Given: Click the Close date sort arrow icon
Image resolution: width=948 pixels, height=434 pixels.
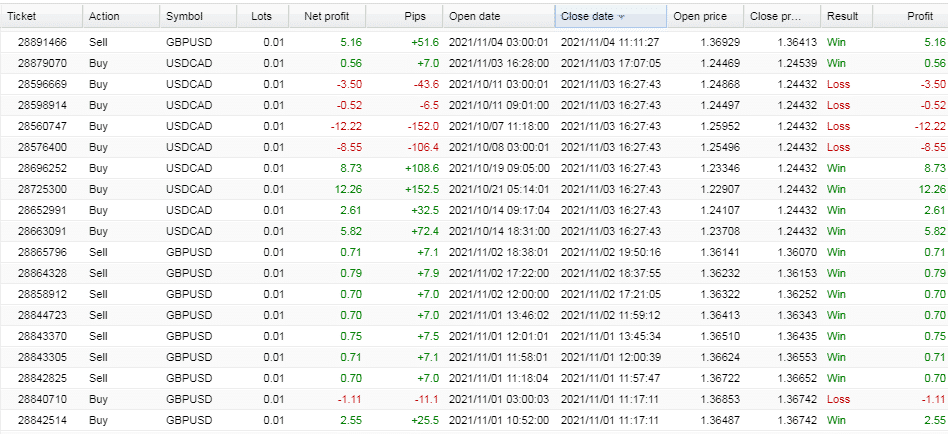Looking at the screenshot, I should 621,17.
